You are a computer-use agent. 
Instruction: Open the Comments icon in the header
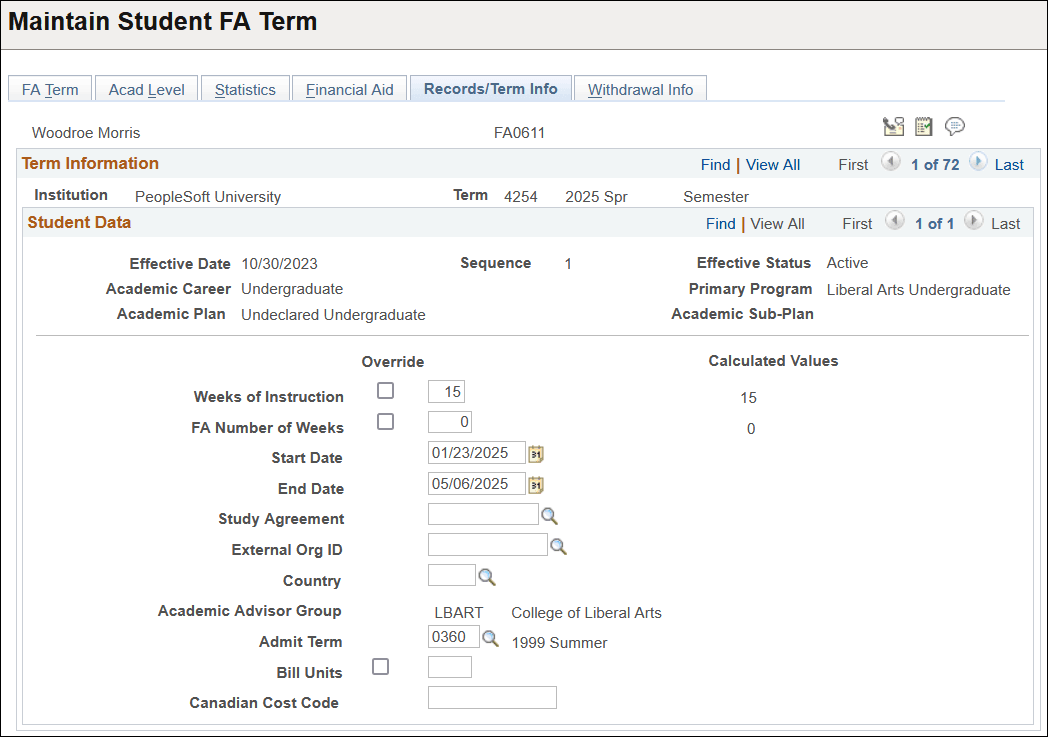(955, 126)
